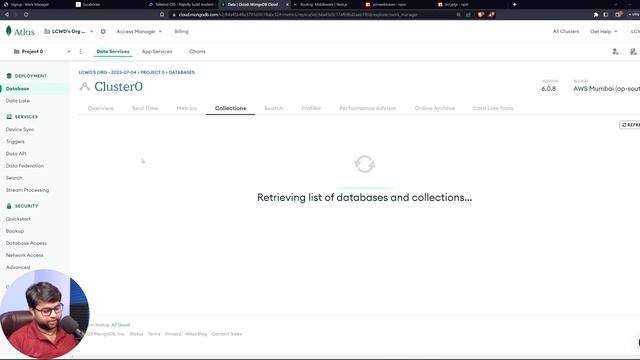The width and height of the screenshot is (640, 360).
Task: Open a new browser tab
Action: coord(514,4)
